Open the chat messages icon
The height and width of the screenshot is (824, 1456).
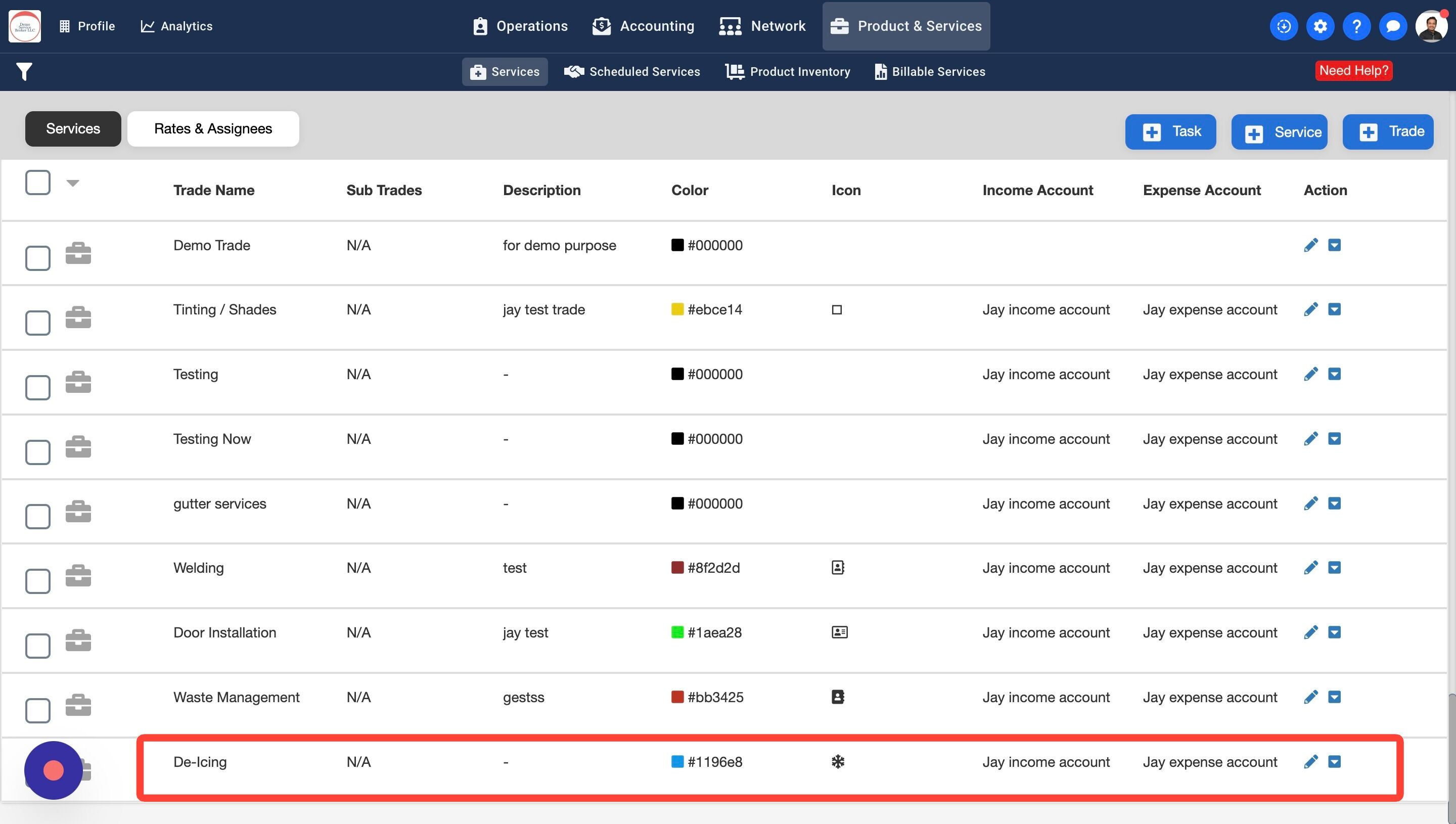[x=1393, y=26]
